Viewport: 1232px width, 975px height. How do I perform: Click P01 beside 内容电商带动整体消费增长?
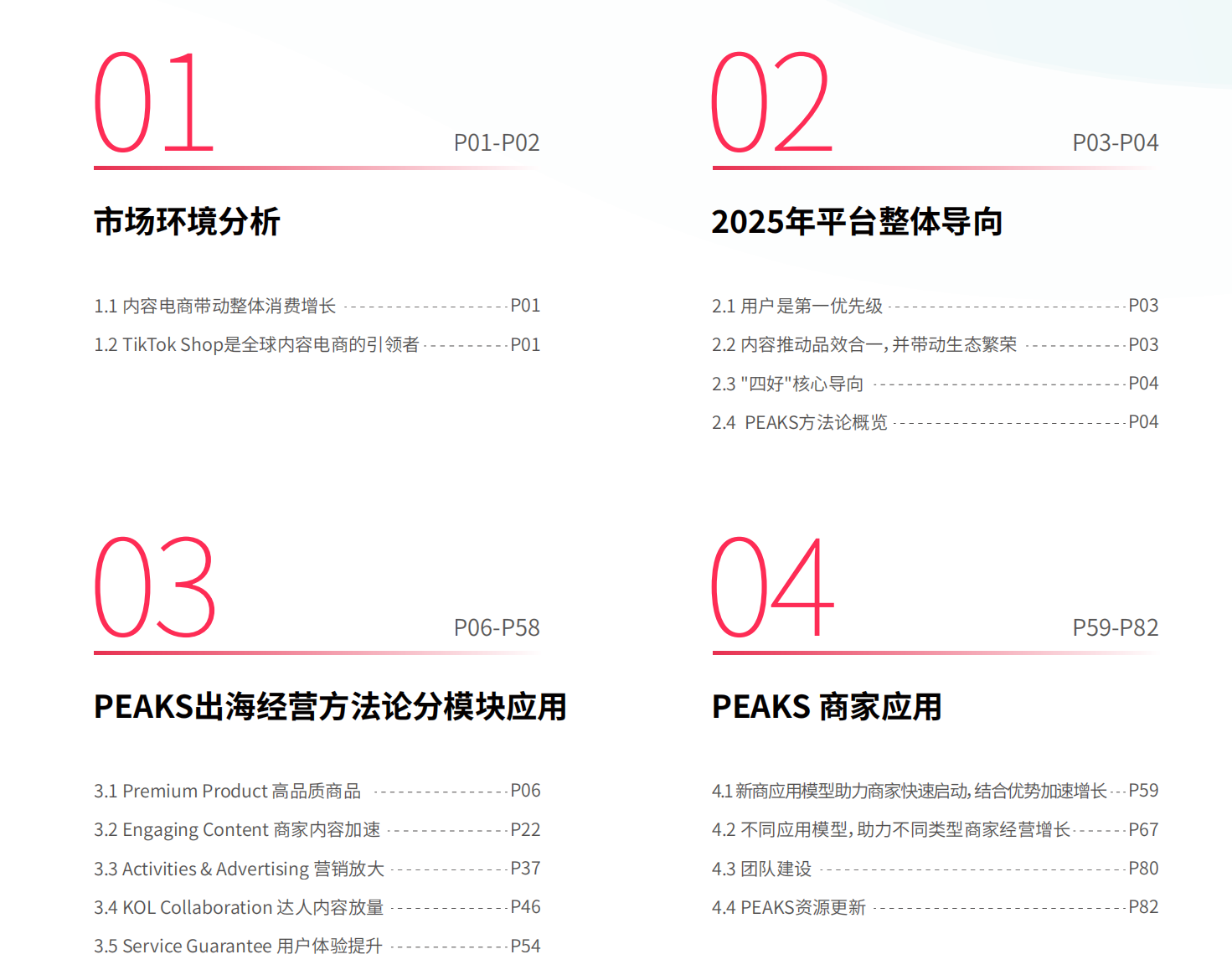coord(525,306)
